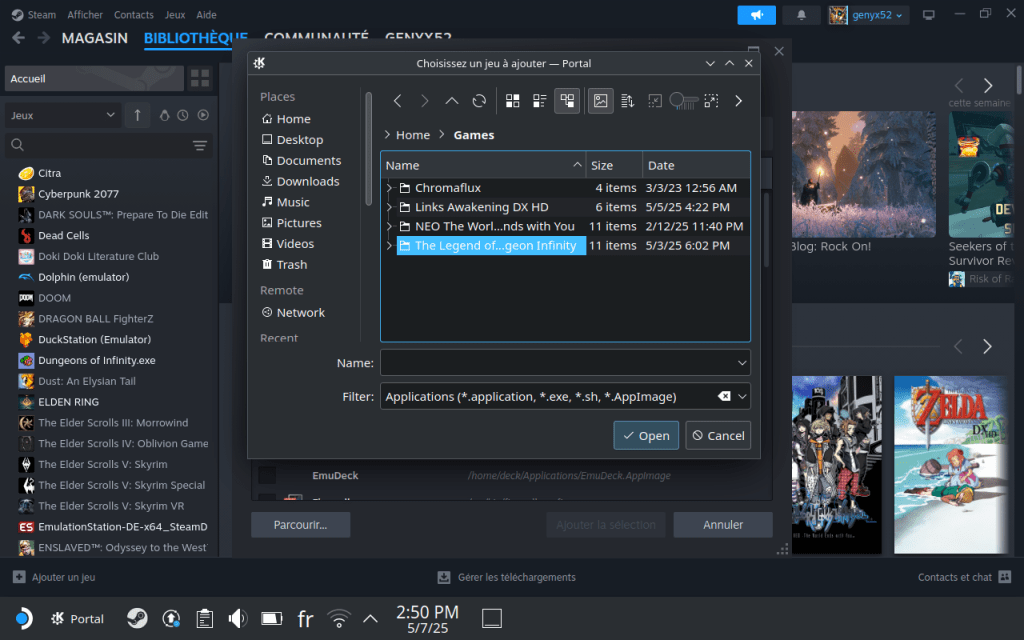Expand the Chromaflux folder tree
This screenshot has width=1024, height=640.
[389, 188]
